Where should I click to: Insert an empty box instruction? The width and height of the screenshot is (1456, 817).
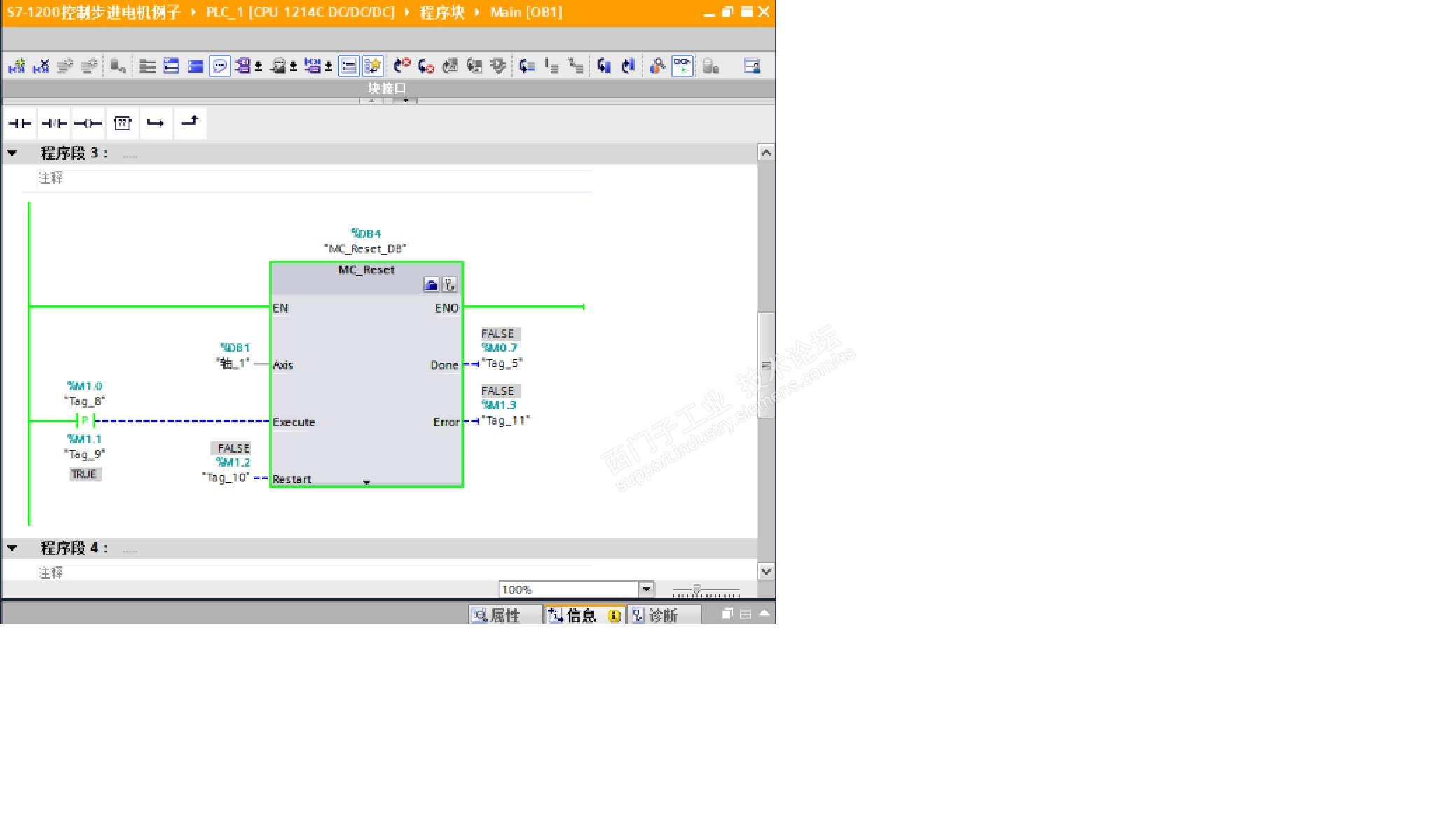click(123, 123)
